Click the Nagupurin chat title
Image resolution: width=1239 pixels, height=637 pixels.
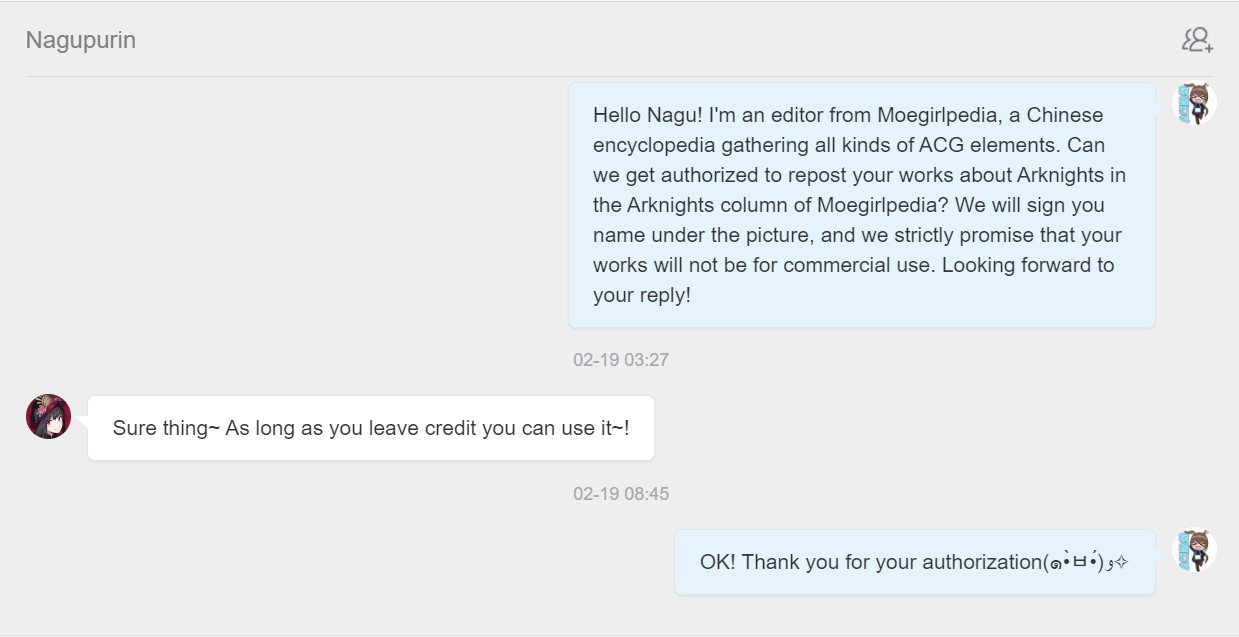(81, 40)
